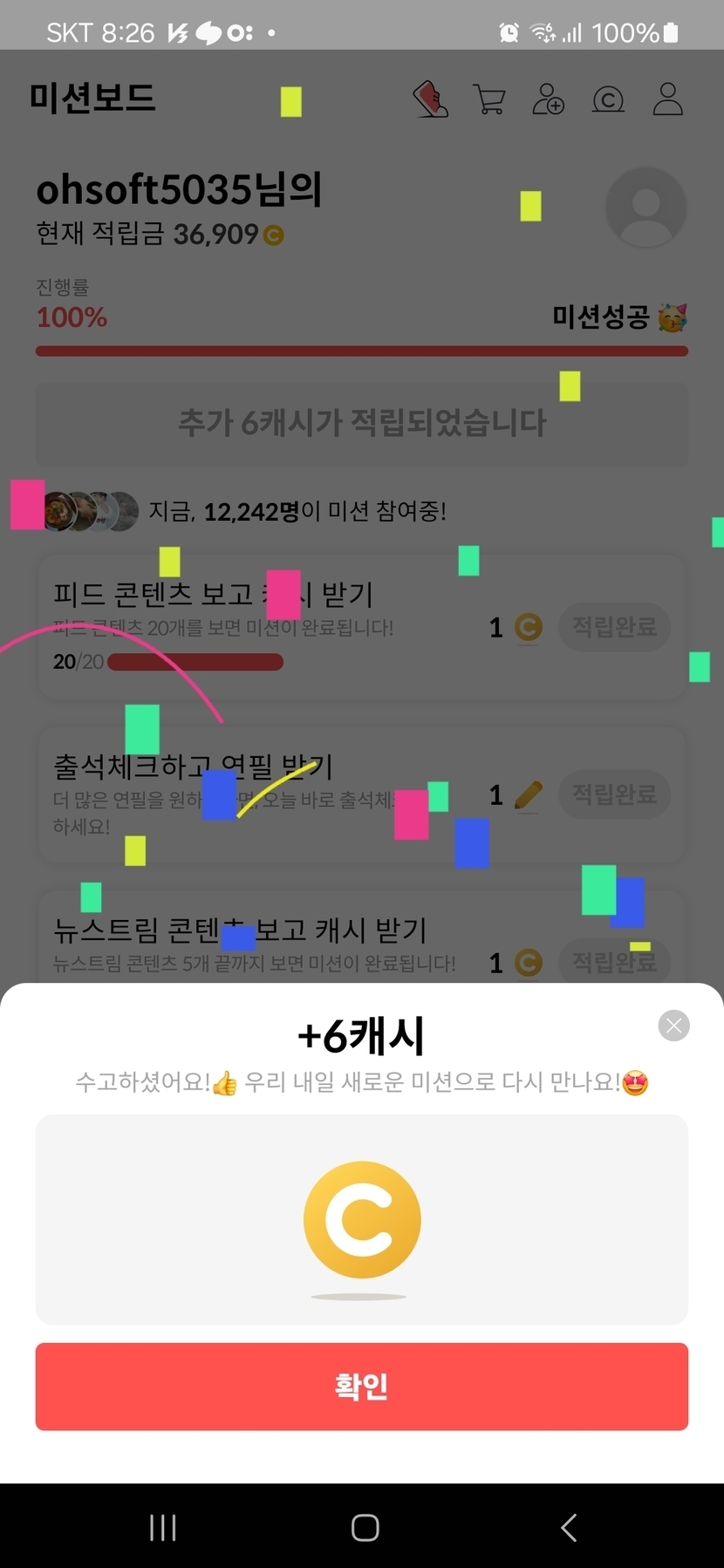Tap the participant avatars thumbnail group
Image resolution: width=724 pixels, height=1568 pixels.
pos(92,511)
